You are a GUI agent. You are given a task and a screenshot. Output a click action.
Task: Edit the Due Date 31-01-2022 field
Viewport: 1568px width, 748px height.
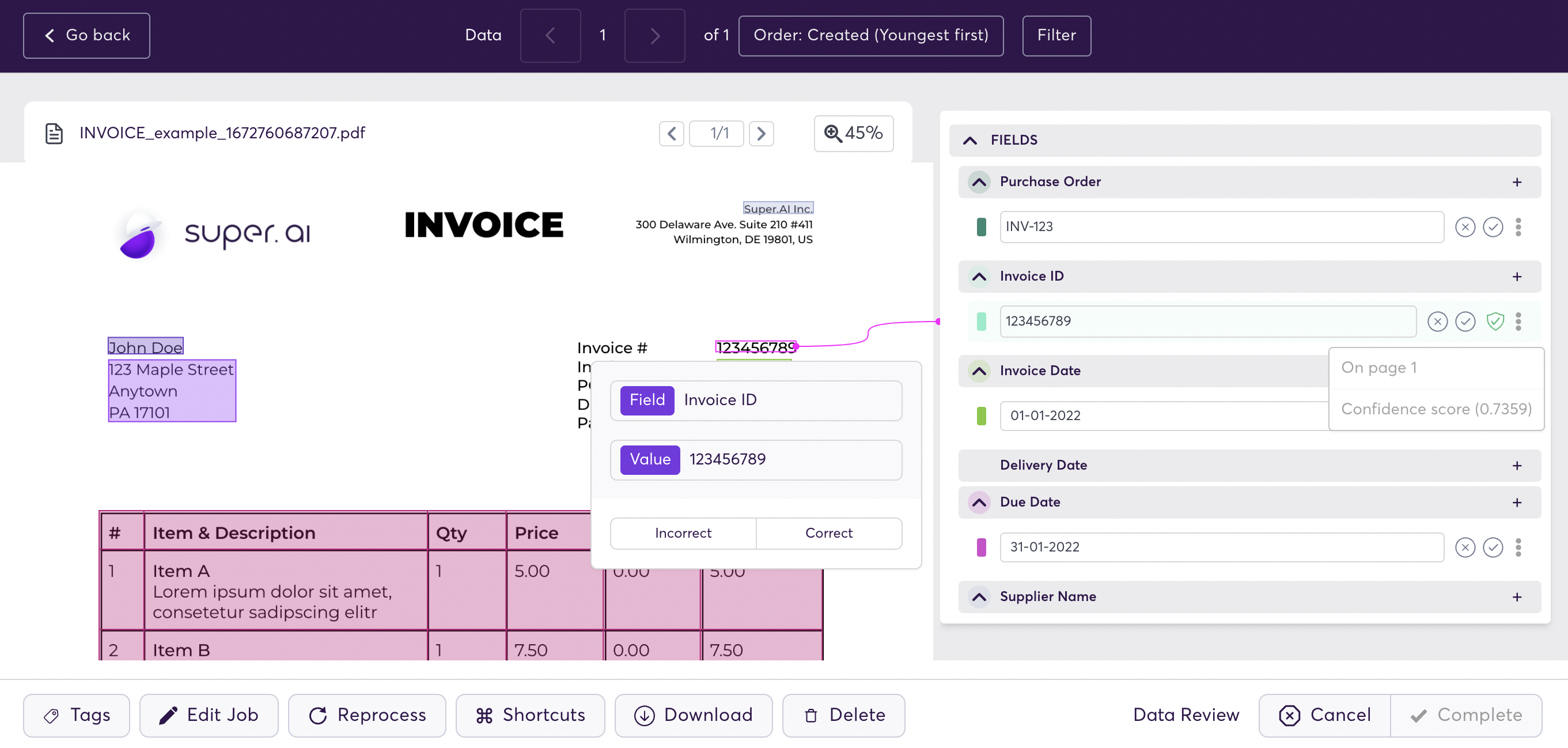tap(1222, 547)
